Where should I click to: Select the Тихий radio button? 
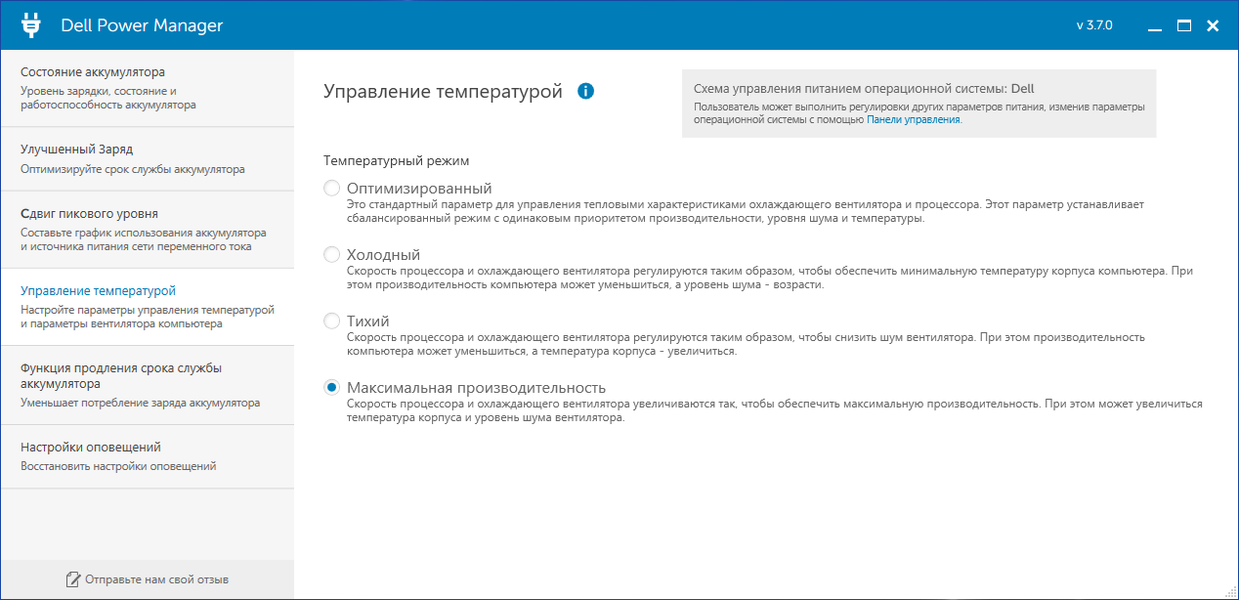tap(332, 321)
